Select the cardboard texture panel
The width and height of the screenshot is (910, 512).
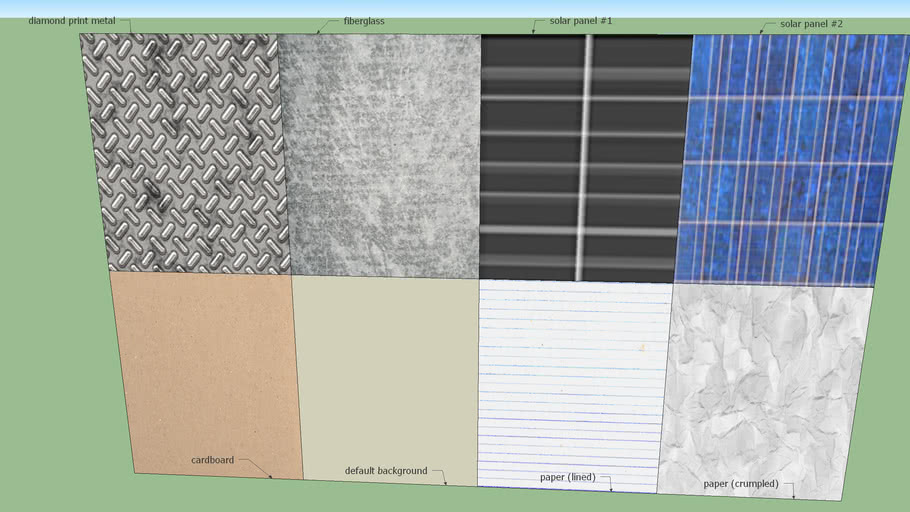(208, 375)
